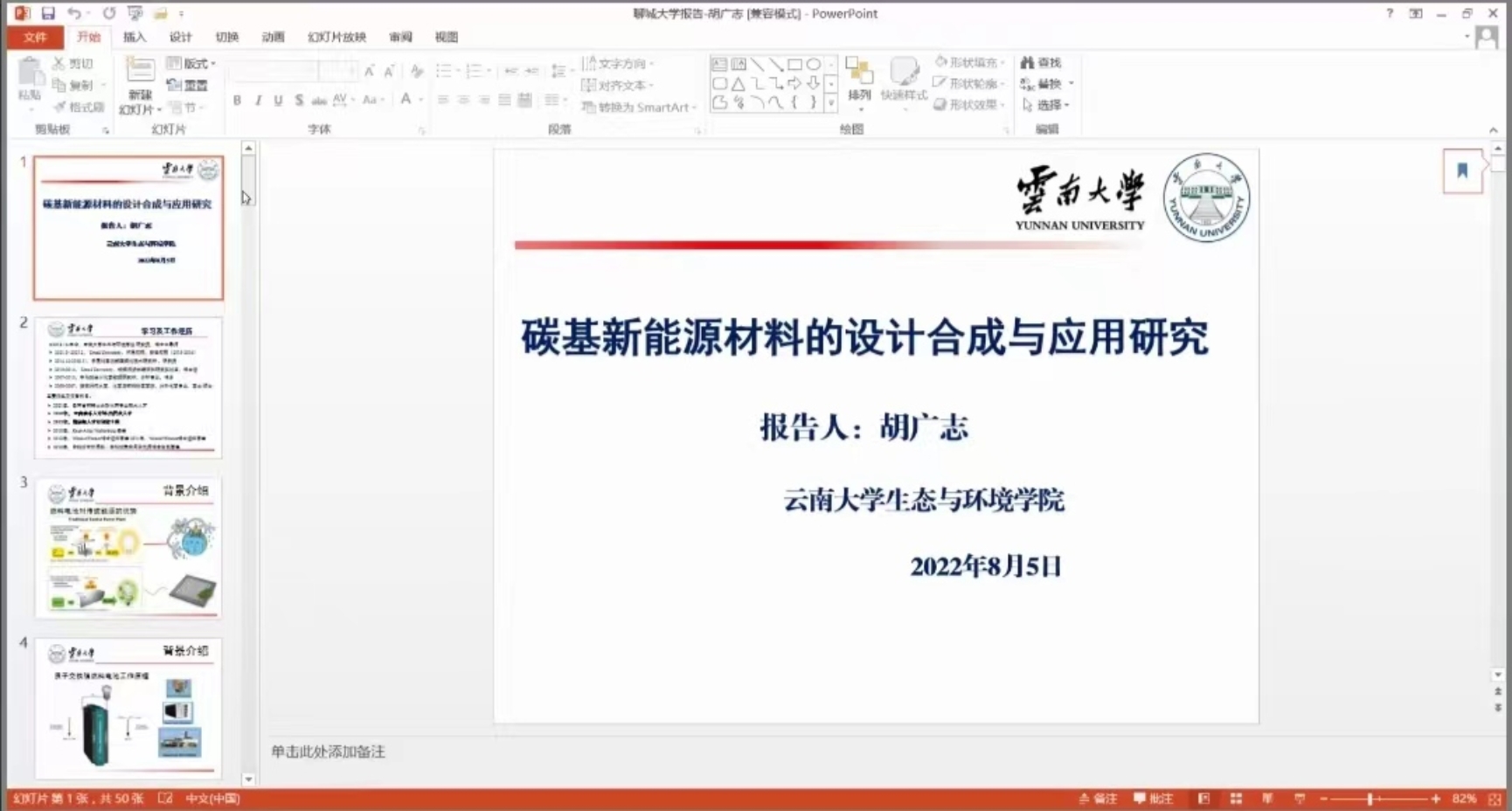Open the 插入 (Insert) ribbon tab
The width and height of the screenshot is (1512, 811).
[x=135, y=37]
